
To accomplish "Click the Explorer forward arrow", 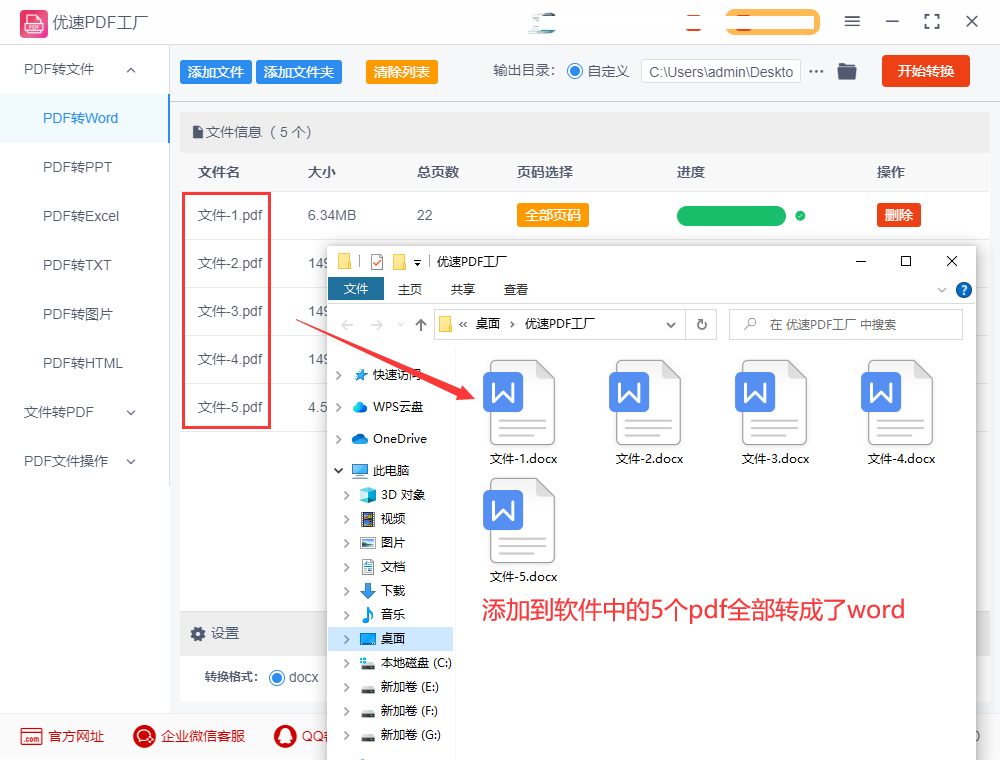I will [377, 325].
